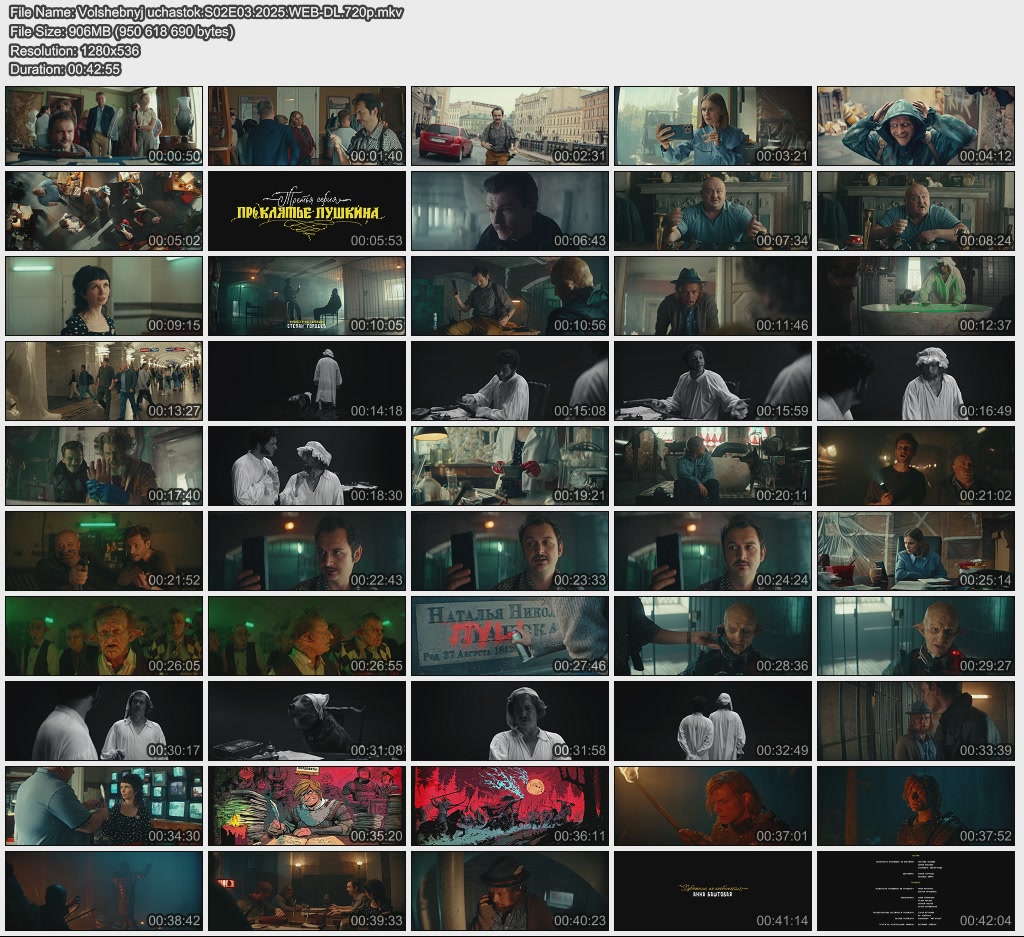Open the torch-lit thumbnail at 00:37:01
1024x937 pixels.
coord(713,806)
